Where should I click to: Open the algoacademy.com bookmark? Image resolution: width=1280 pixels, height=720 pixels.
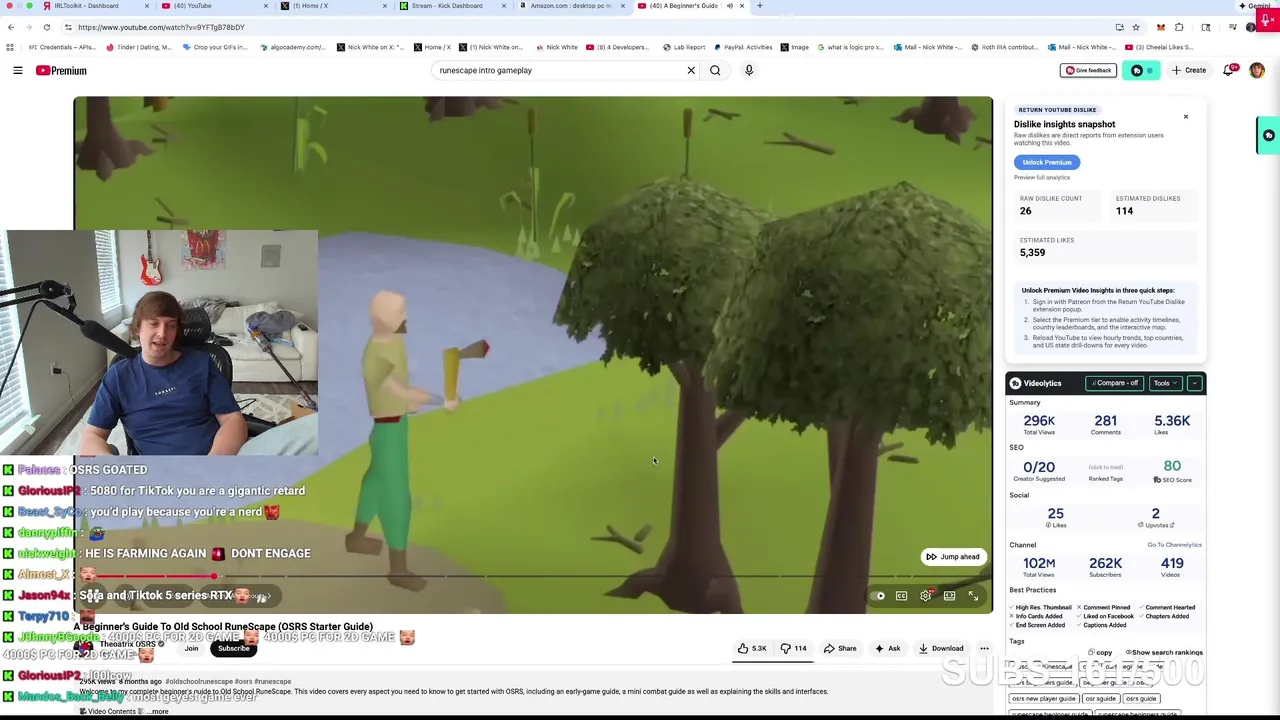pos(293,47)
